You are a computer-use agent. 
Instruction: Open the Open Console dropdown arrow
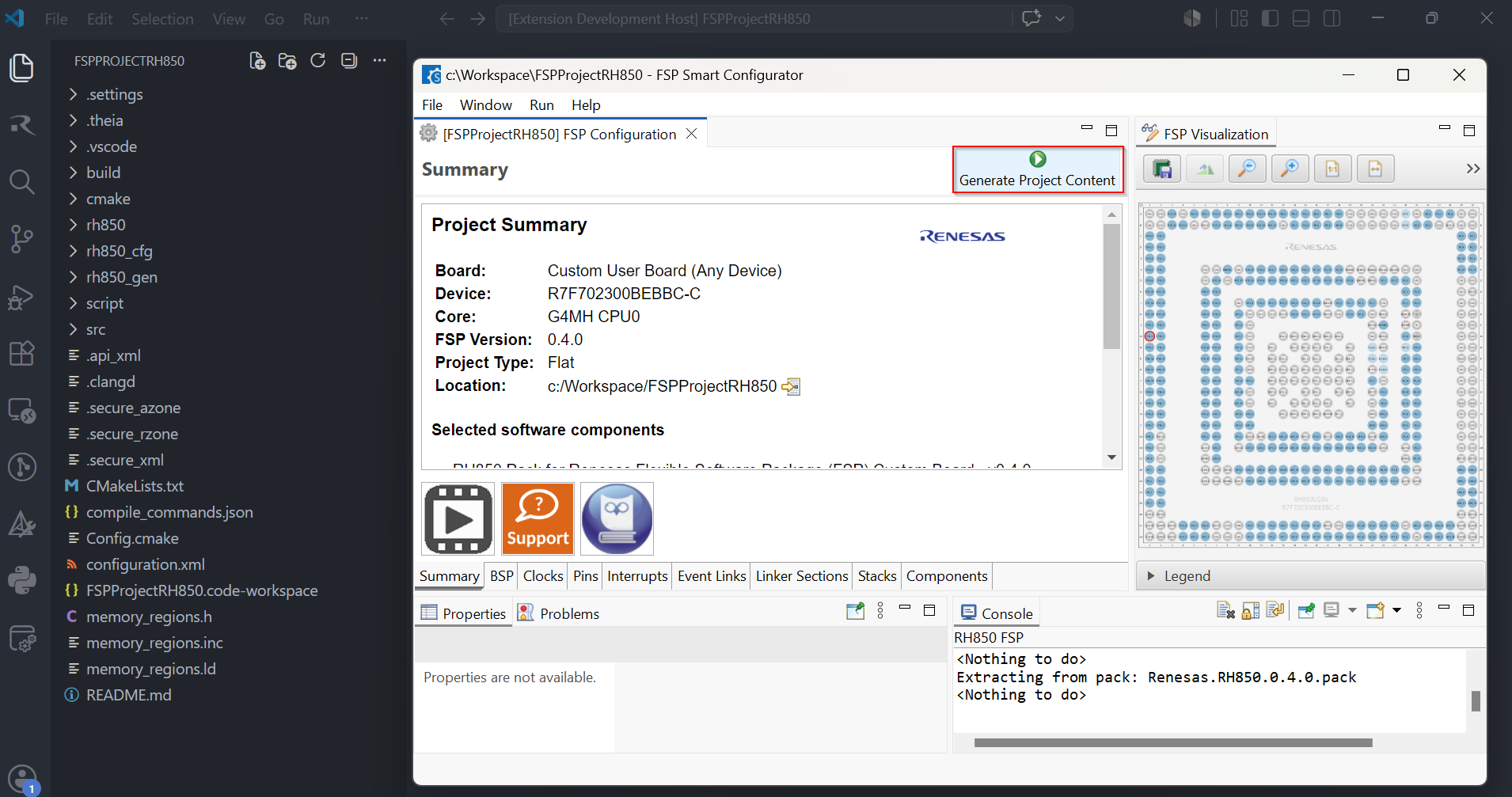pos(1396,610)
